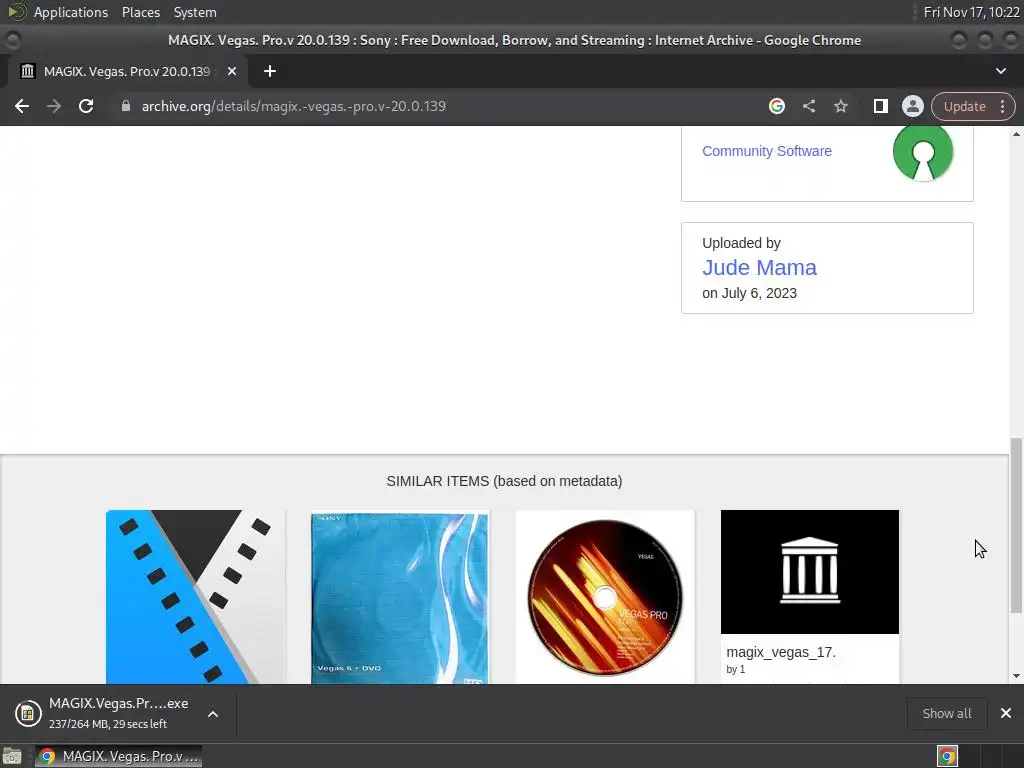Image resolution: width=1024 pixels, height=768 pixels.
Task: Show all downloads
Action: pyautogui.click(x=946, y=713)
